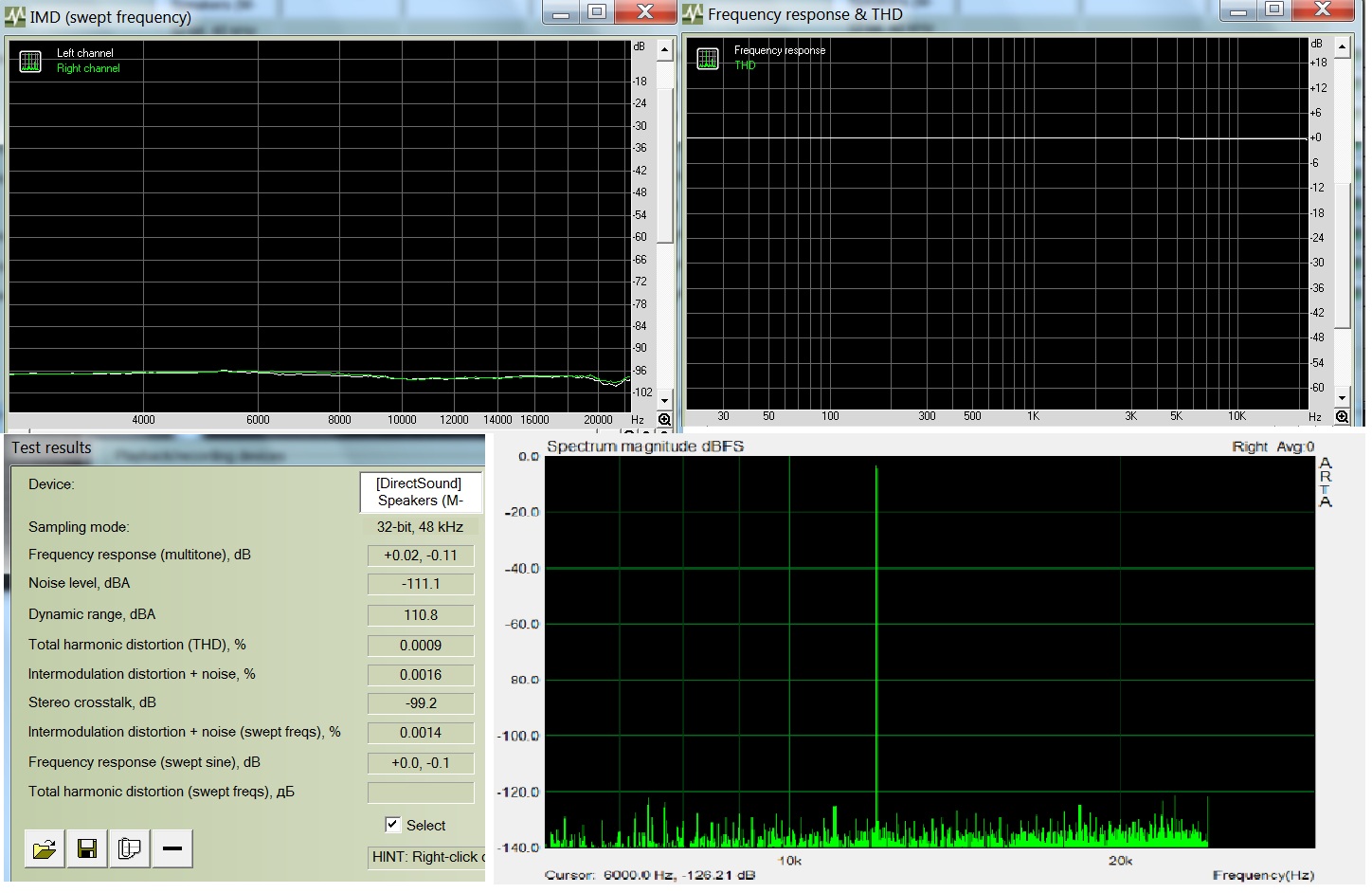Click the scroll down arrow in the Frequency response window
1372x893 pixels.
point(1342,397)
